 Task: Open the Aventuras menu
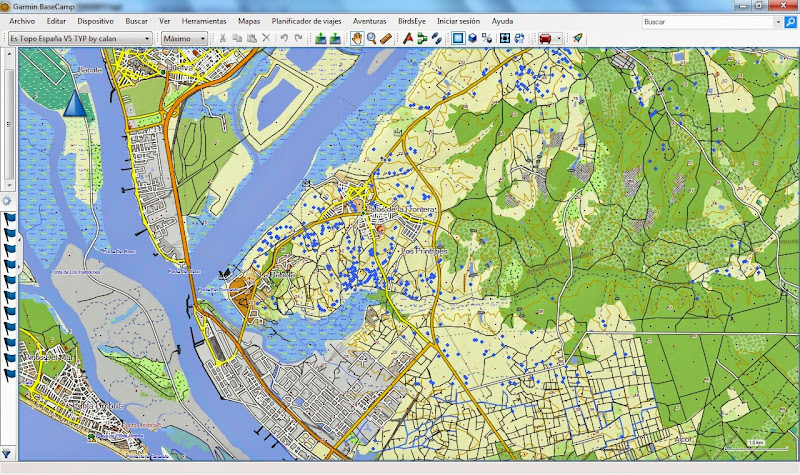click(369, 21)
